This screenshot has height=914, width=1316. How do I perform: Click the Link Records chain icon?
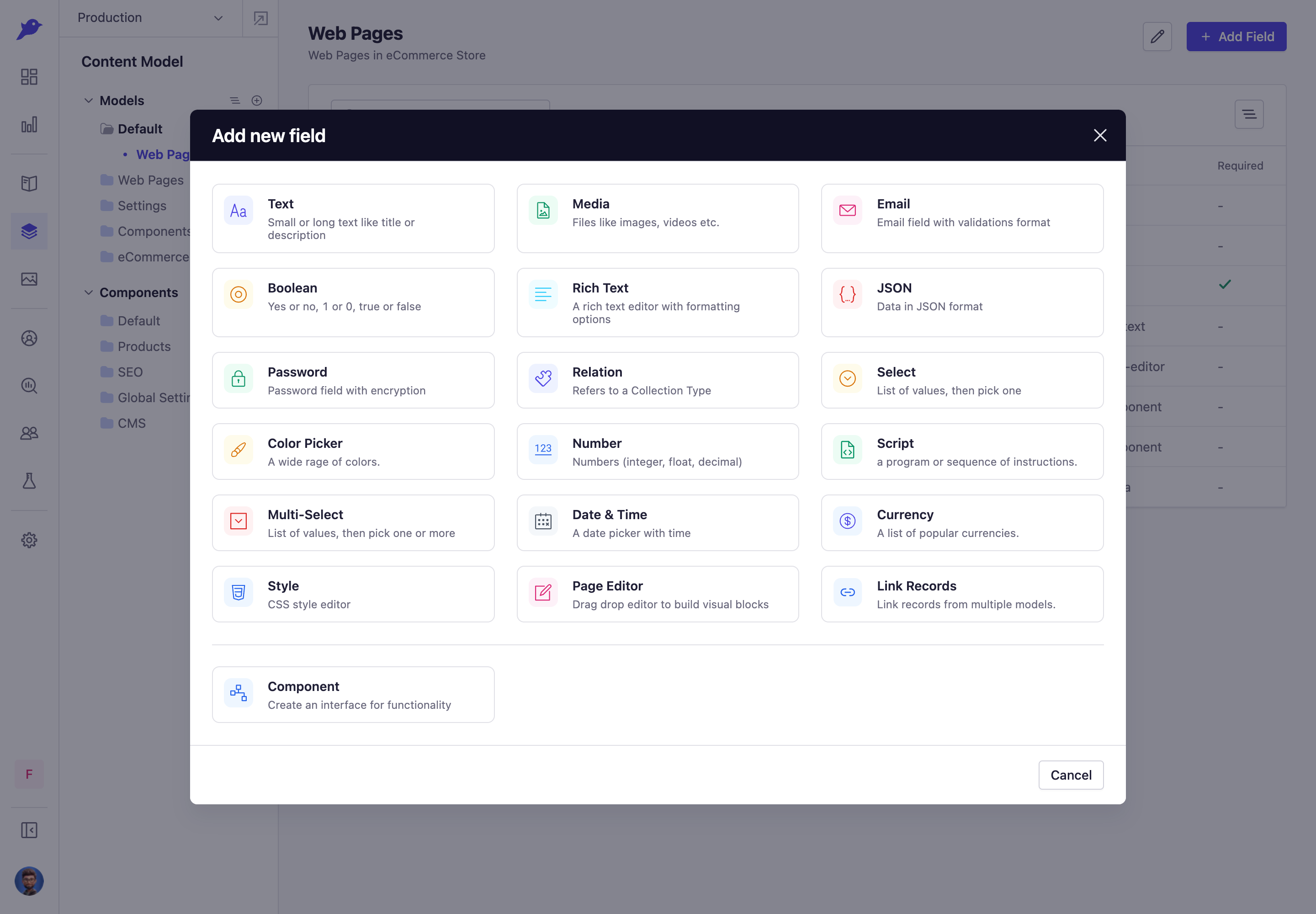pos(848,592)
